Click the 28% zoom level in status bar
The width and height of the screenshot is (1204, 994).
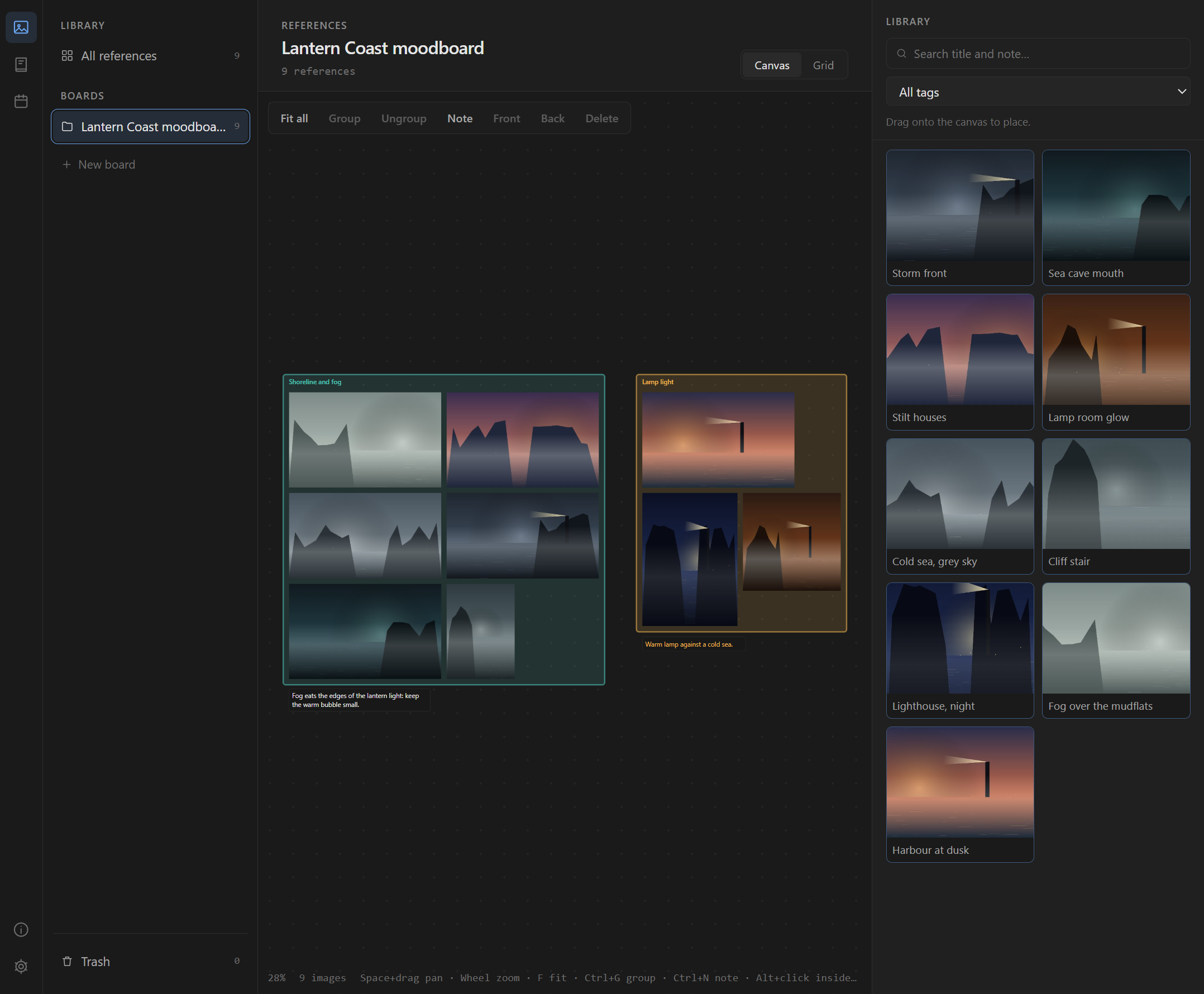click(276, 977)
